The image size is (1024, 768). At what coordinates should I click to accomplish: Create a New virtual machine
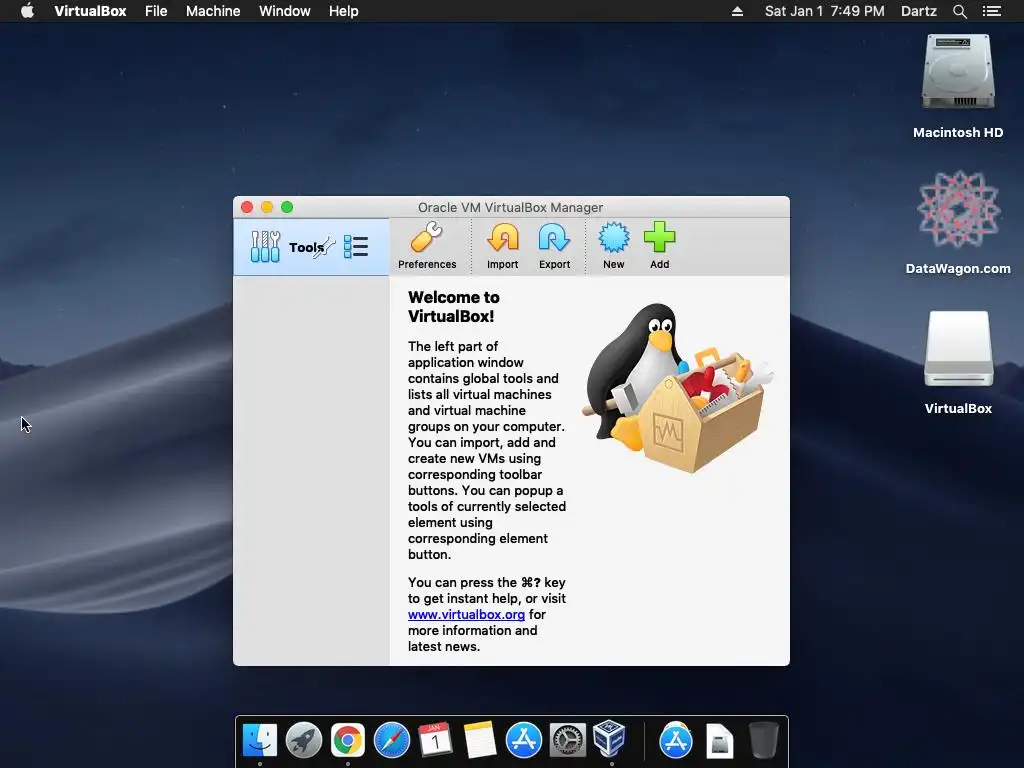click(613, 246)
